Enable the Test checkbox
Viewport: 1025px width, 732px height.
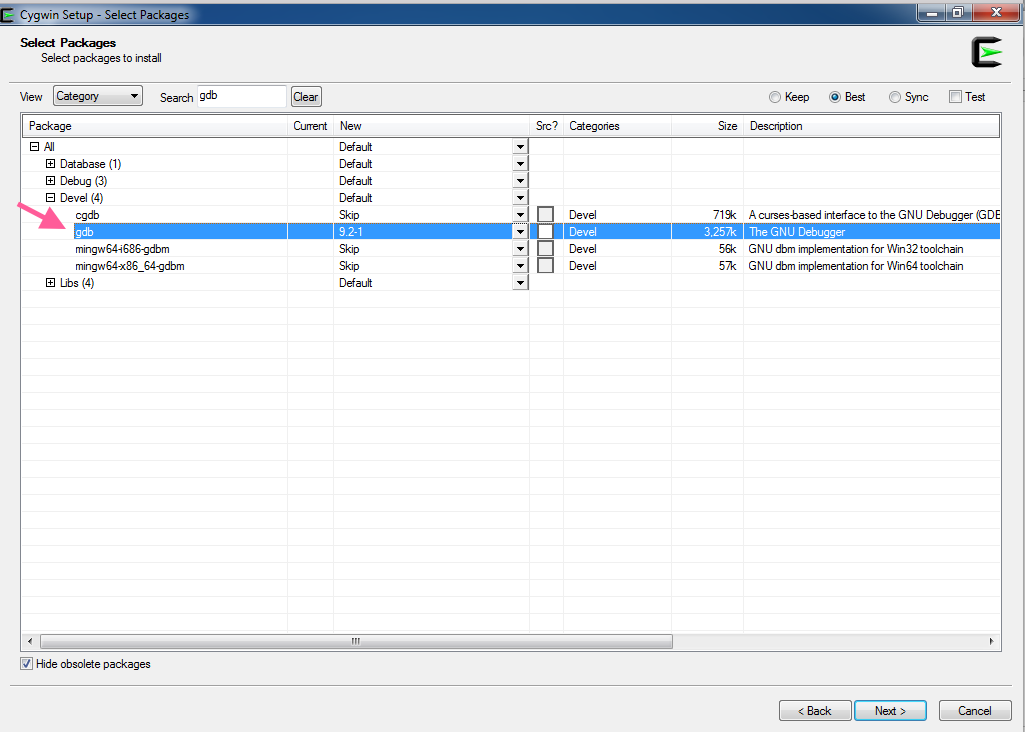[x=955, y=97]
